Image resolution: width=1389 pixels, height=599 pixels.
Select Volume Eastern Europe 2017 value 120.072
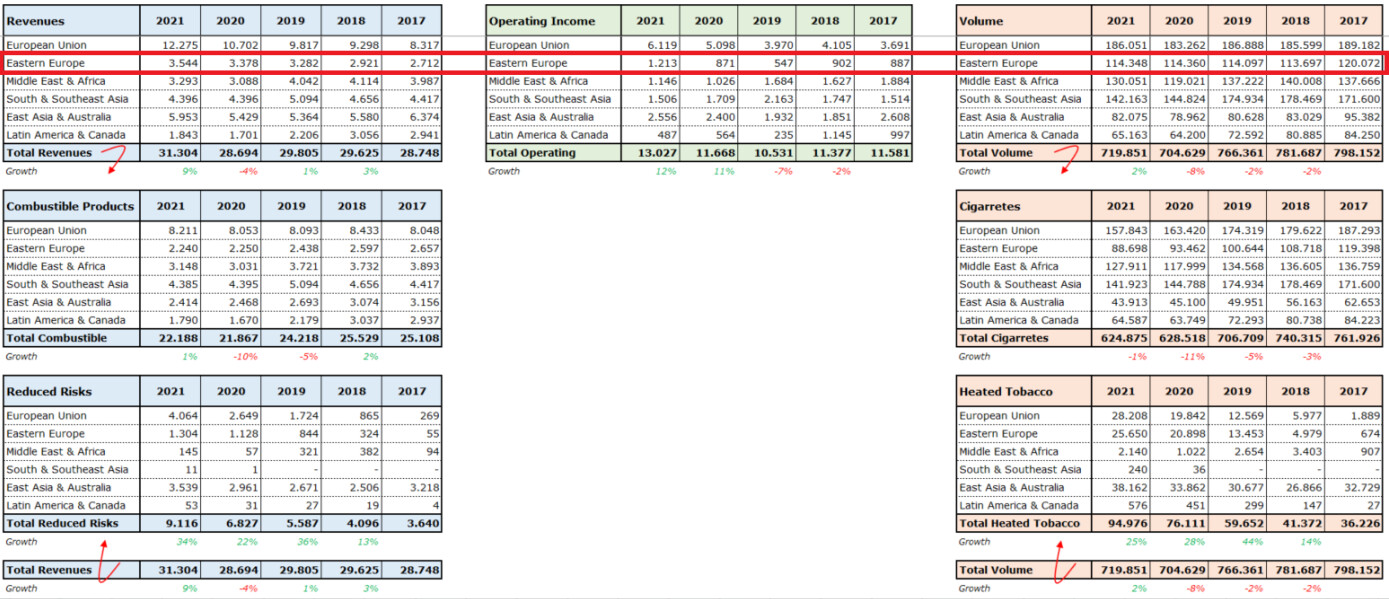pyautogui.click(x=1358, y=63)
